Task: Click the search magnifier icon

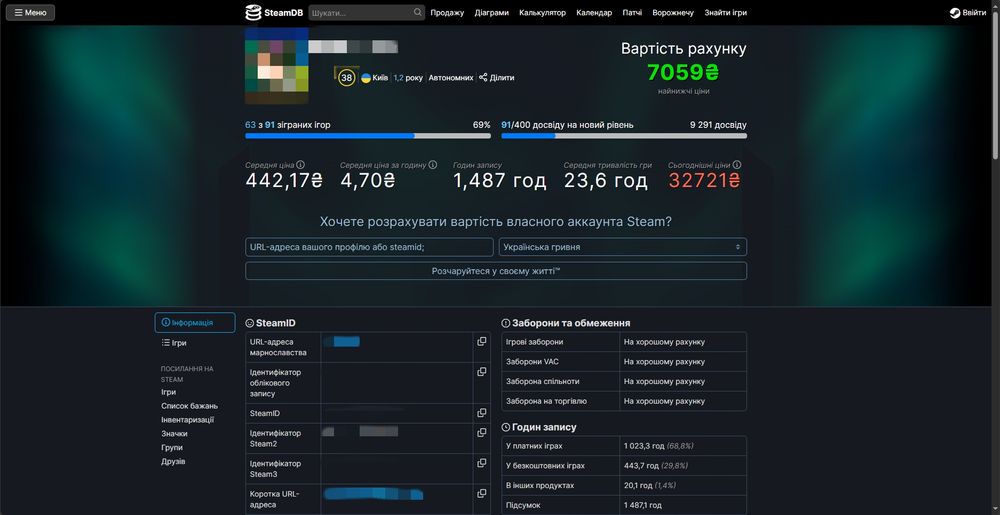Action: [x=418, y=13]
